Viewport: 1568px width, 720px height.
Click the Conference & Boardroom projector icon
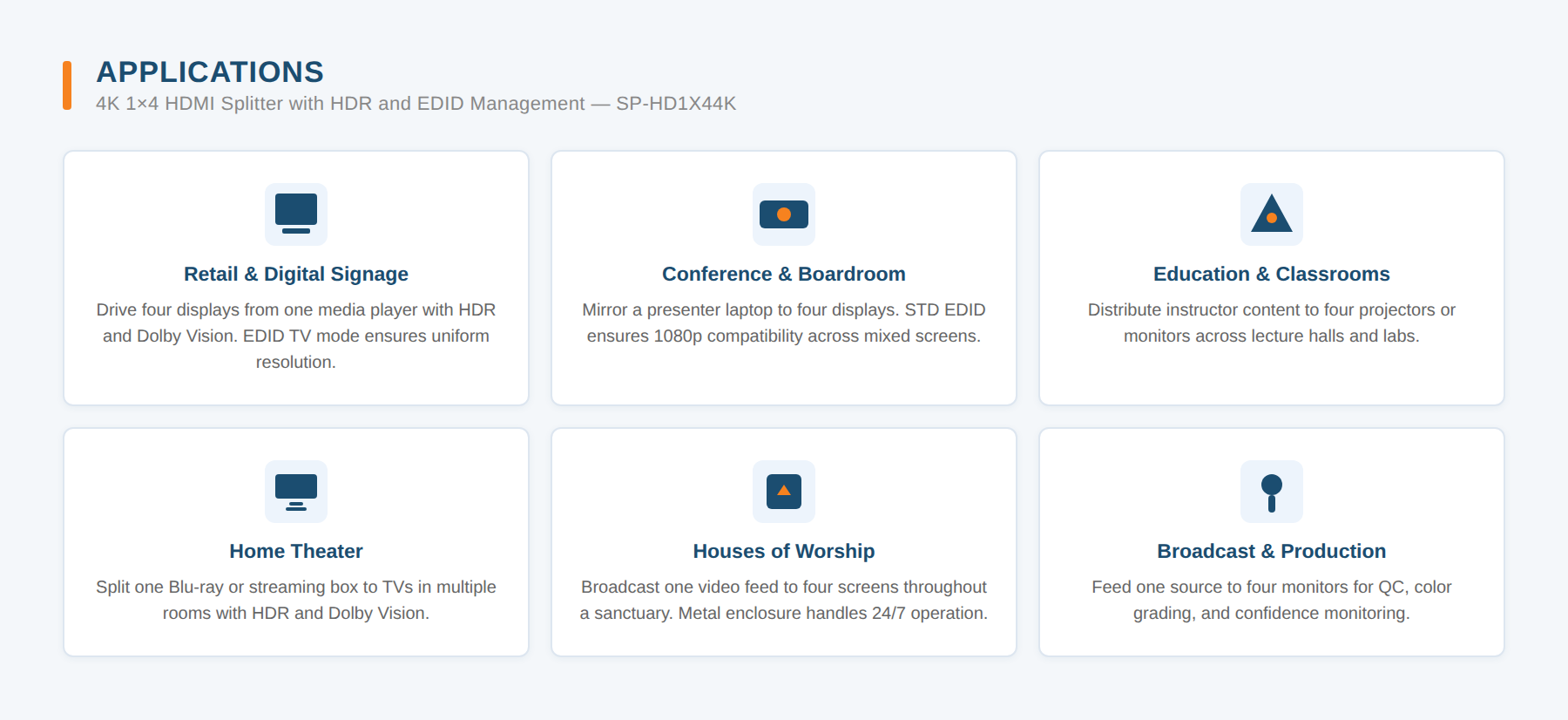point(784,214)
